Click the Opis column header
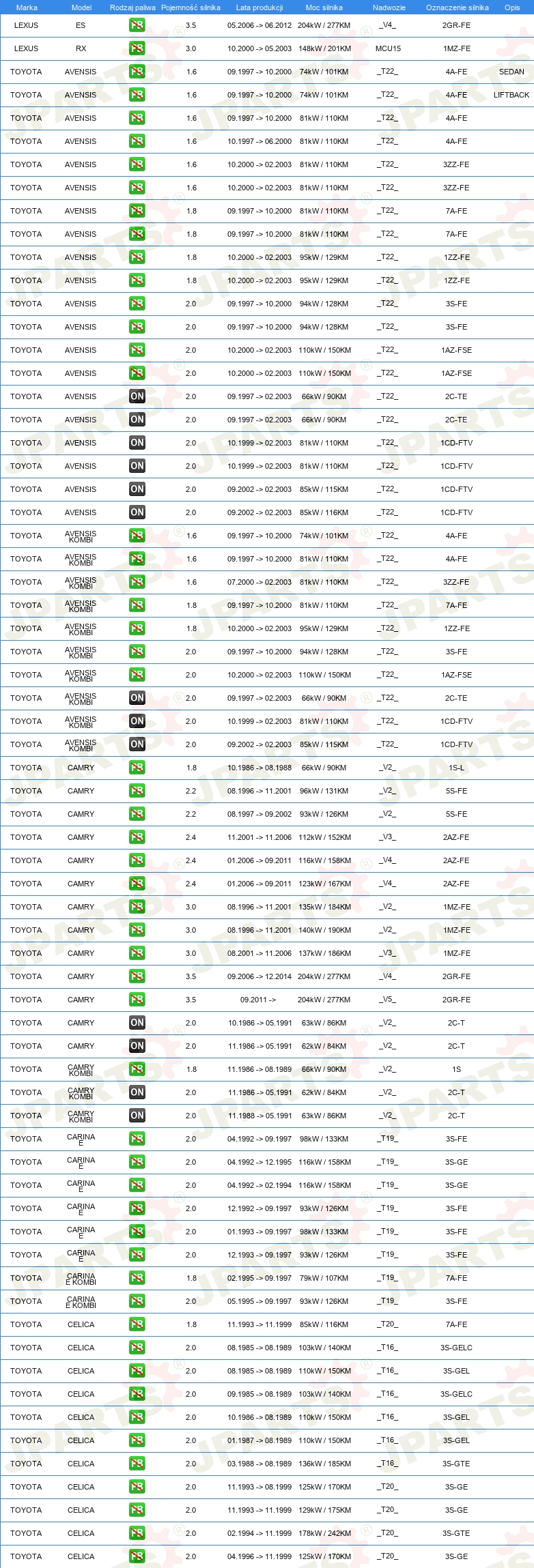The image size is (534, 1568). point(512,8)
